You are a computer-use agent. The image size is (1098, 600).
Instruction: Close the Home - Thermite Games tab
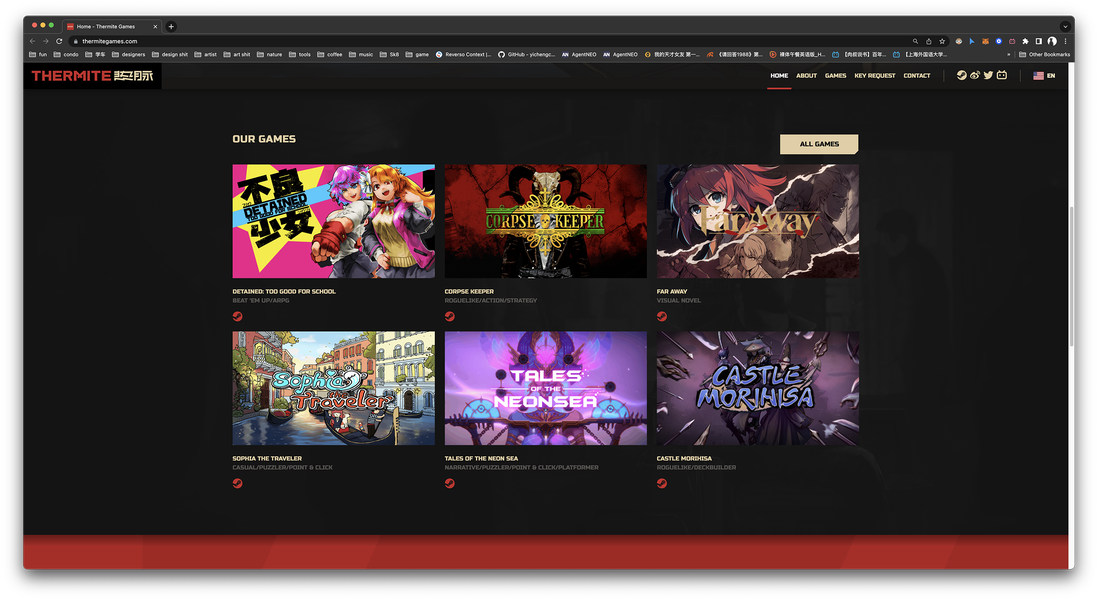click(x=155, y=27)
